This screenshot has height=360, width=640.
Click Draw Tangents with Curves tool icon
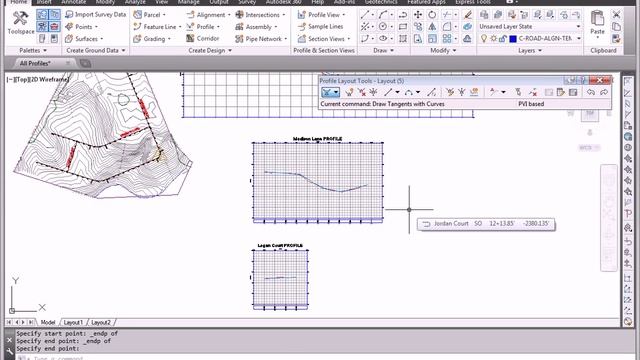pyautogui.click(x=327, y=92)
